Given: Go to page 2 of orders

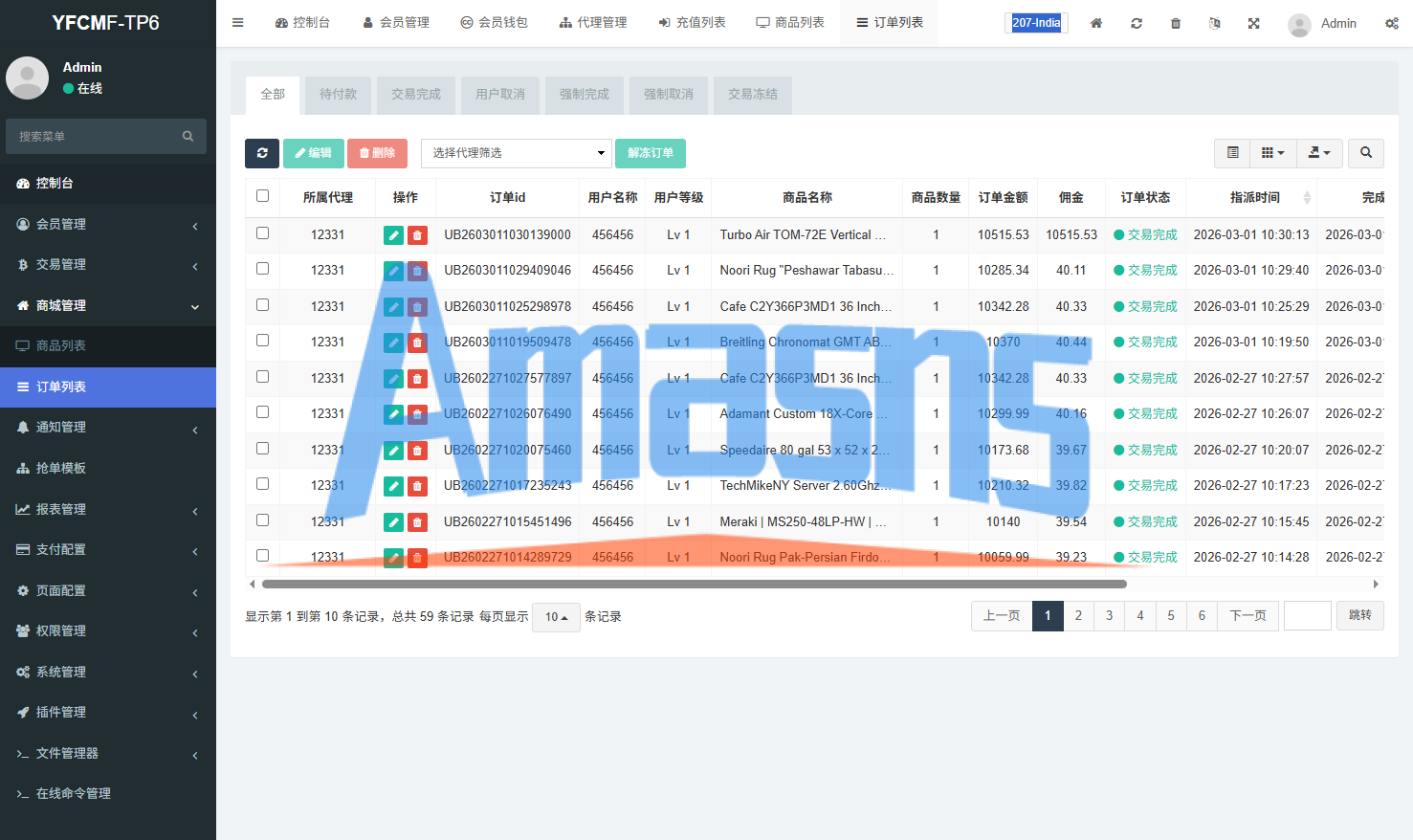Looking at the screenshot, I should [1078, 616].
